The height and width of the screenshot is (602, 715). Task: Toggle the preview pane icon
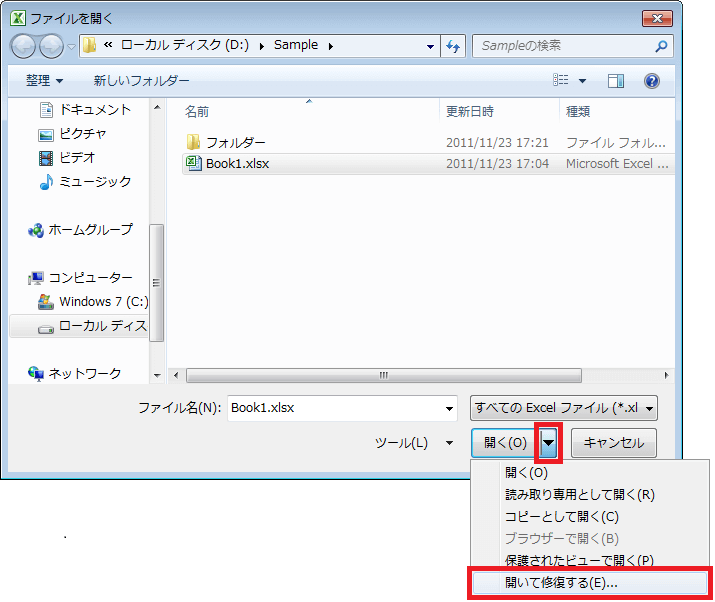616,81
